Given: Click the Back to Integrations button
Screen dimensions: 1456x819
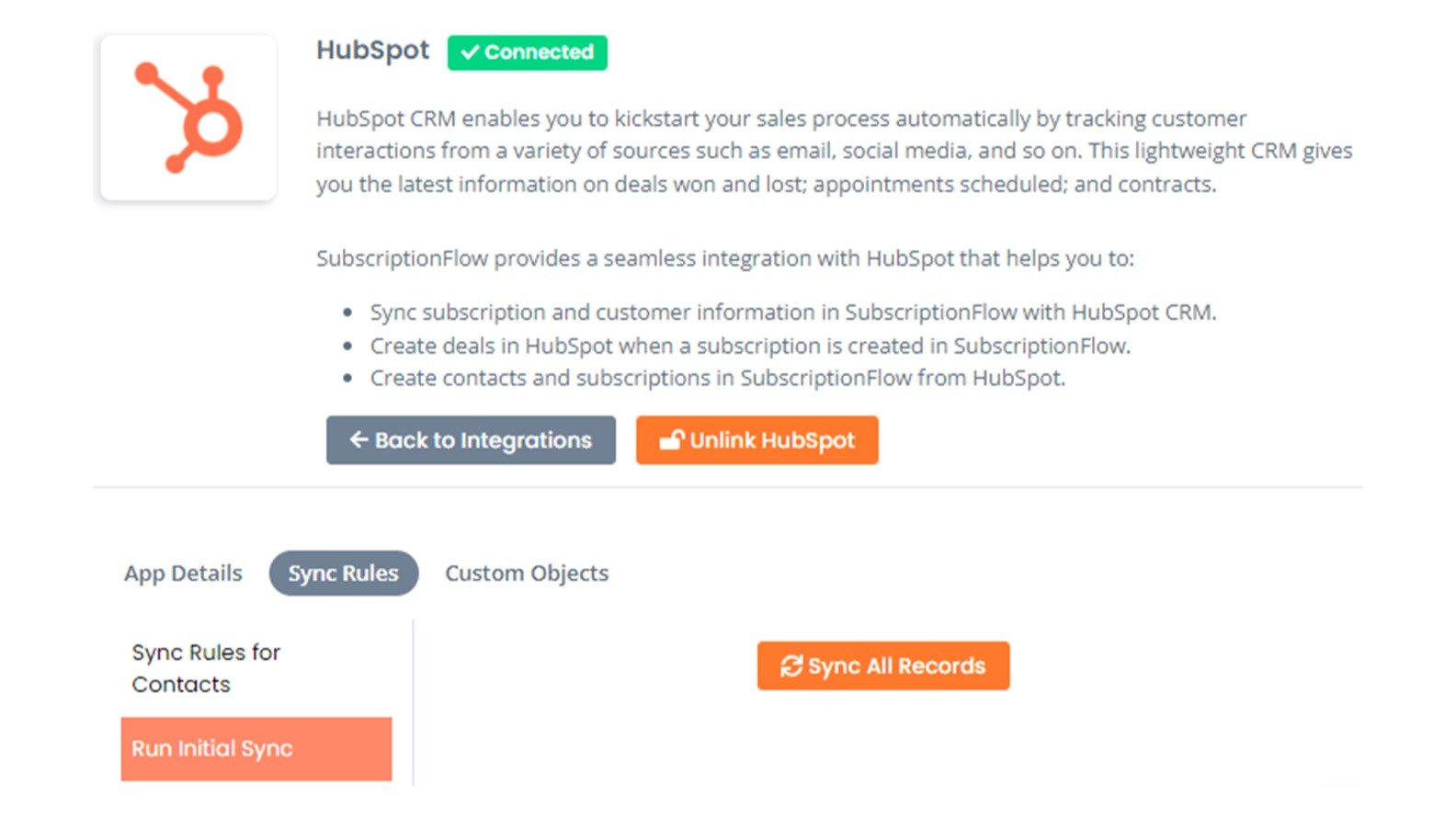Looking at the screenshot, I should (471, 440).
